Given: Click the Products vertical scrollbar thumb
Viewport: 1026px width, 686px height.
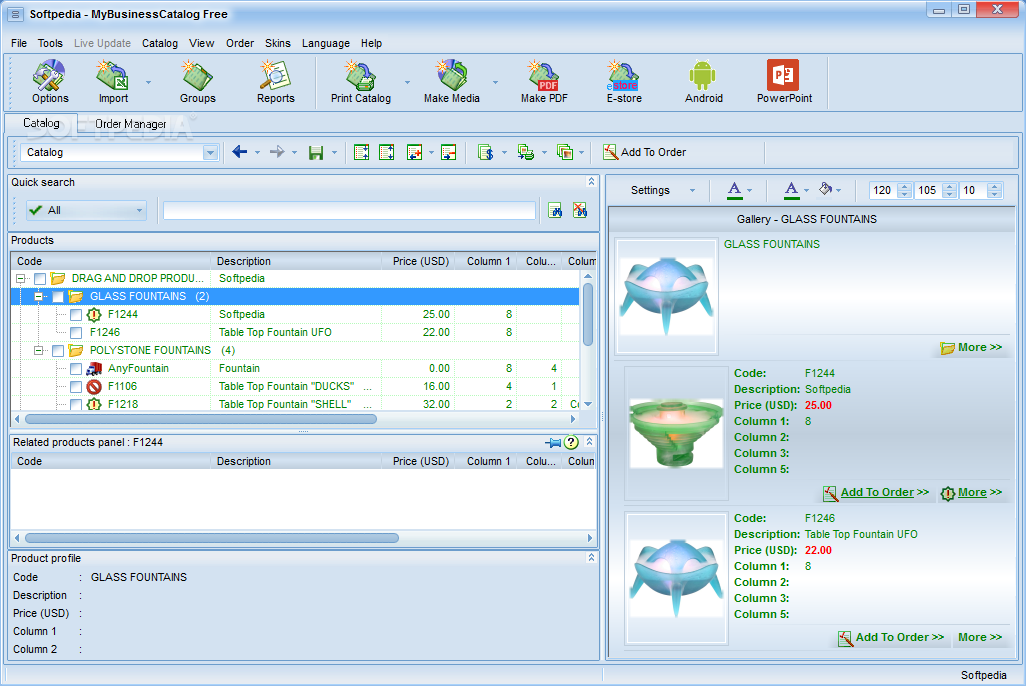Looking at the screenshot, I should 588,314.
